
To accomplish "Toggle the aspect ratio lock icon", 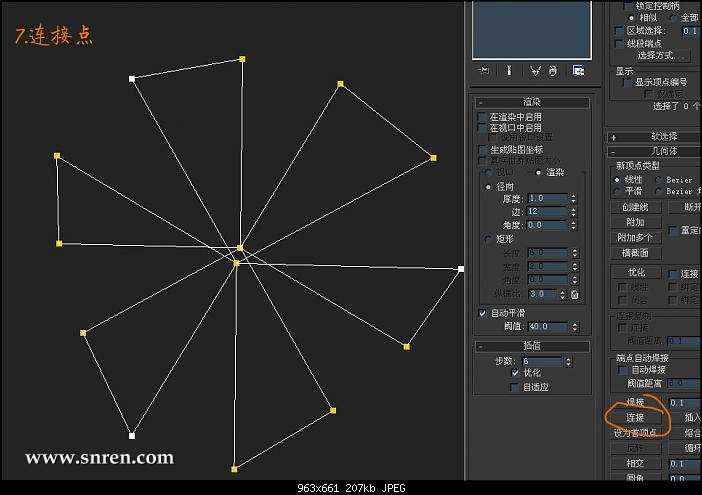I will coord(575,294).
